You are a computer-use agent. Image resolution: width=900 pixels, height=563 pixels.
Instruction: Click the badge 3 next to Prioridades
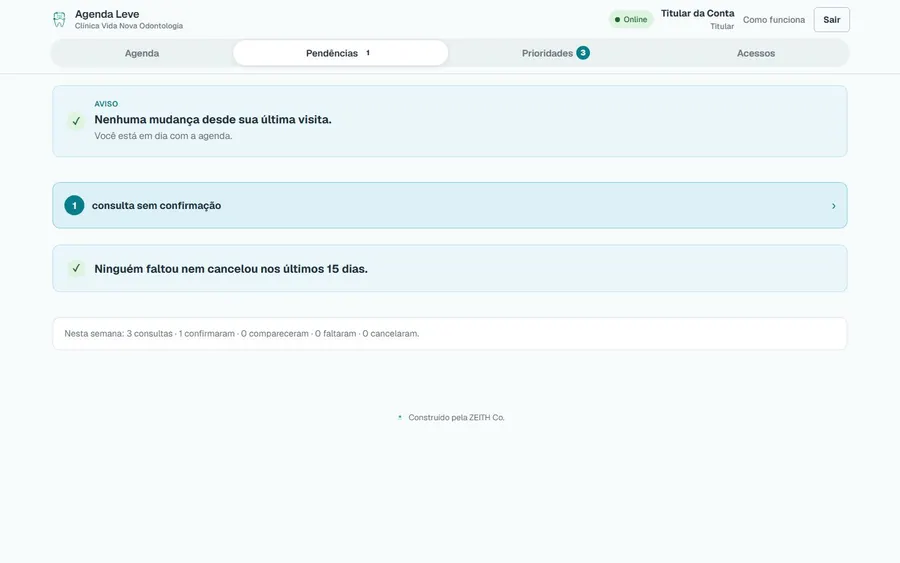pyautogui.click(x=583, y=53)
